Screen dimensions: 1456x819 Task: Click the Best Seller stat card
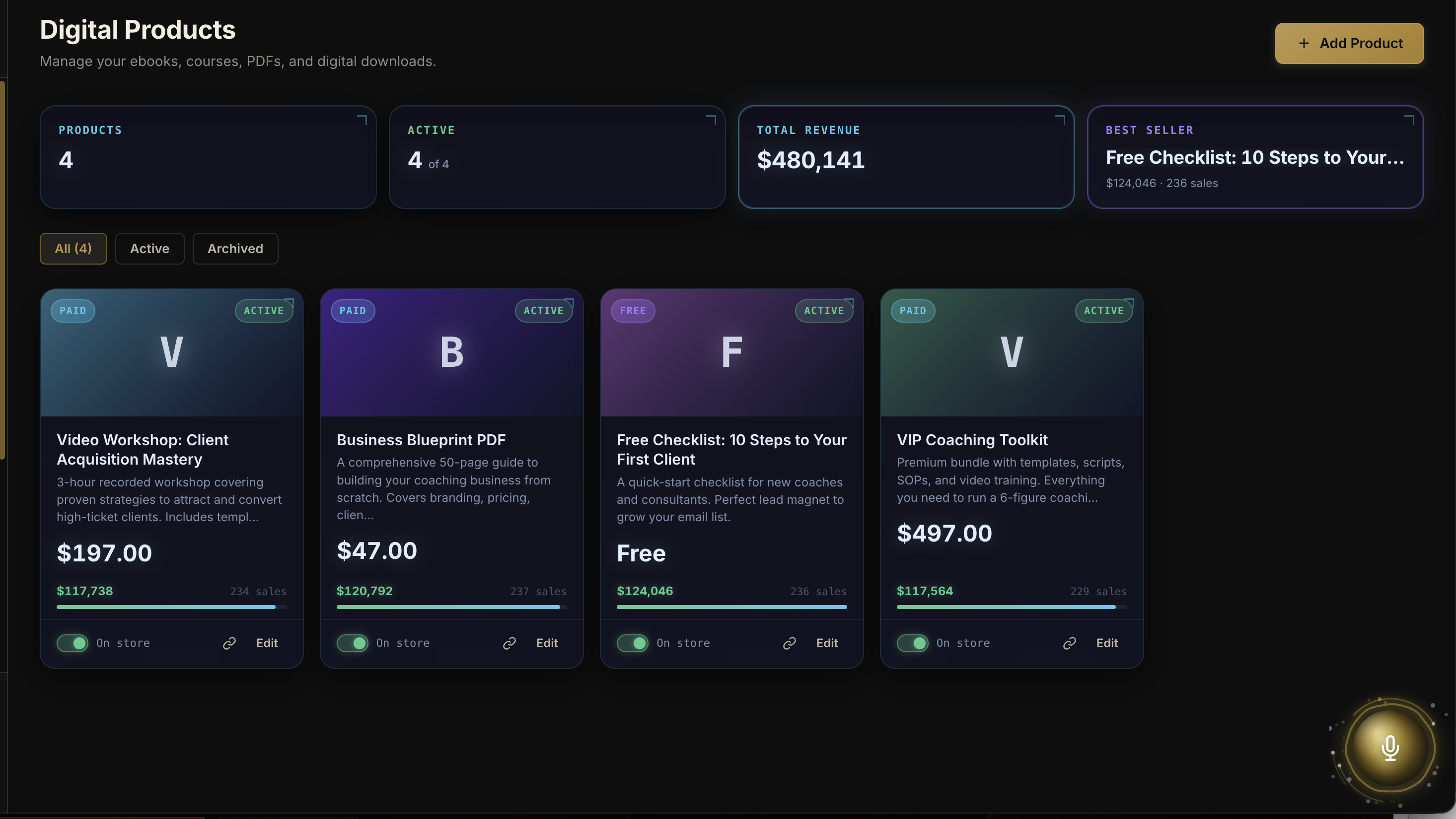tap(1255, 157)
